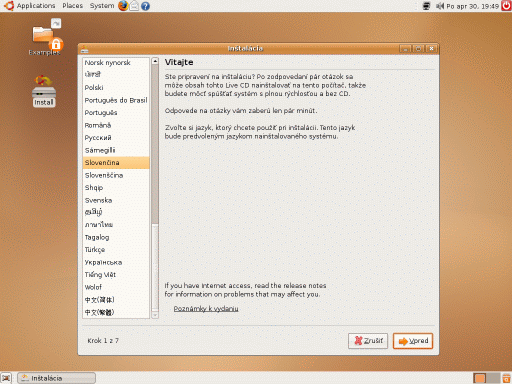
Task: Click the Vpred forward button
Action: 413,341
